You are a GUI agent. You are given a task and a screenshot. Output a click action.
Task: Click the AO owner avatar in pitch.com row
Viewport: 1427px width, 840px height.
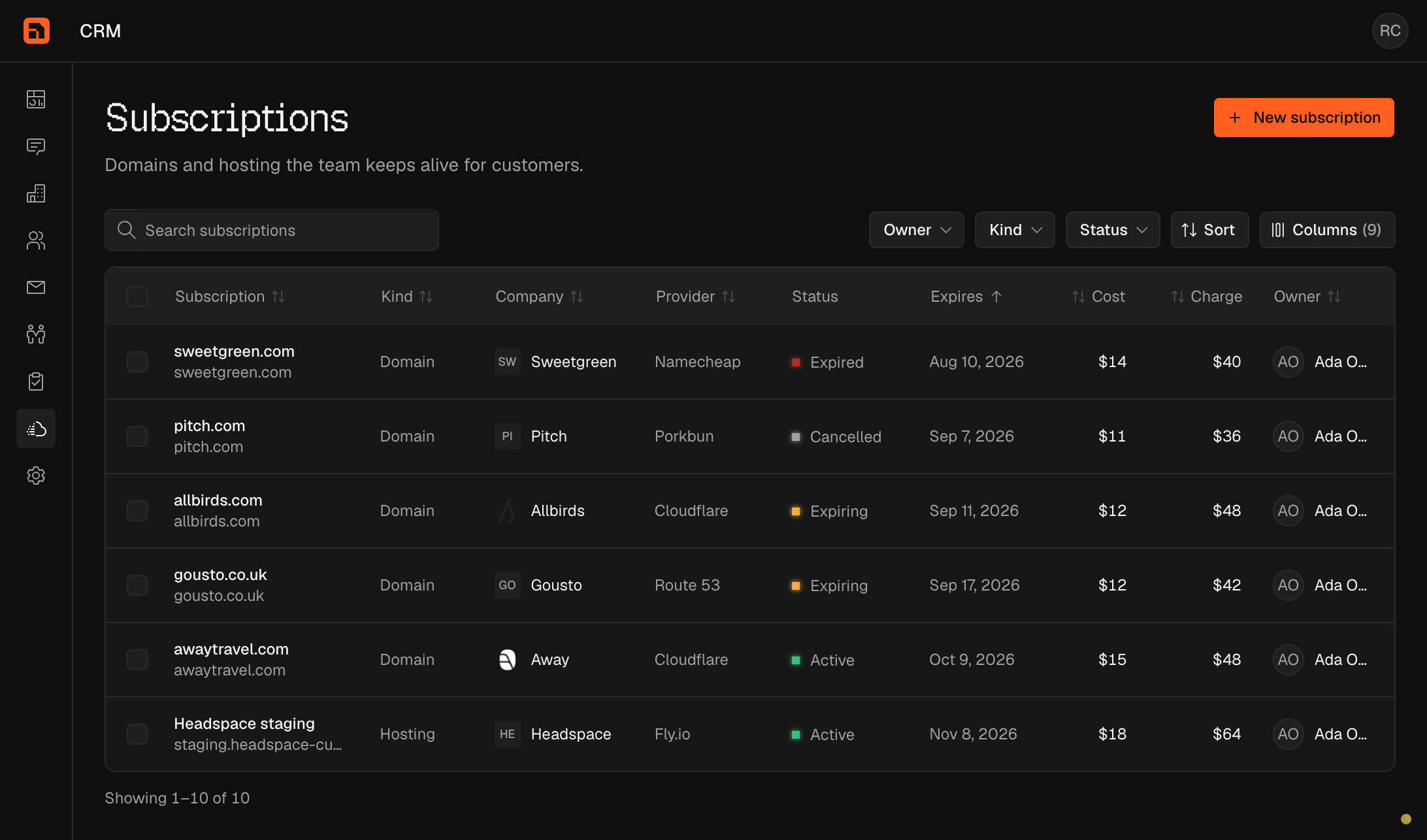pyautogui.click(x=1288, y=436)
